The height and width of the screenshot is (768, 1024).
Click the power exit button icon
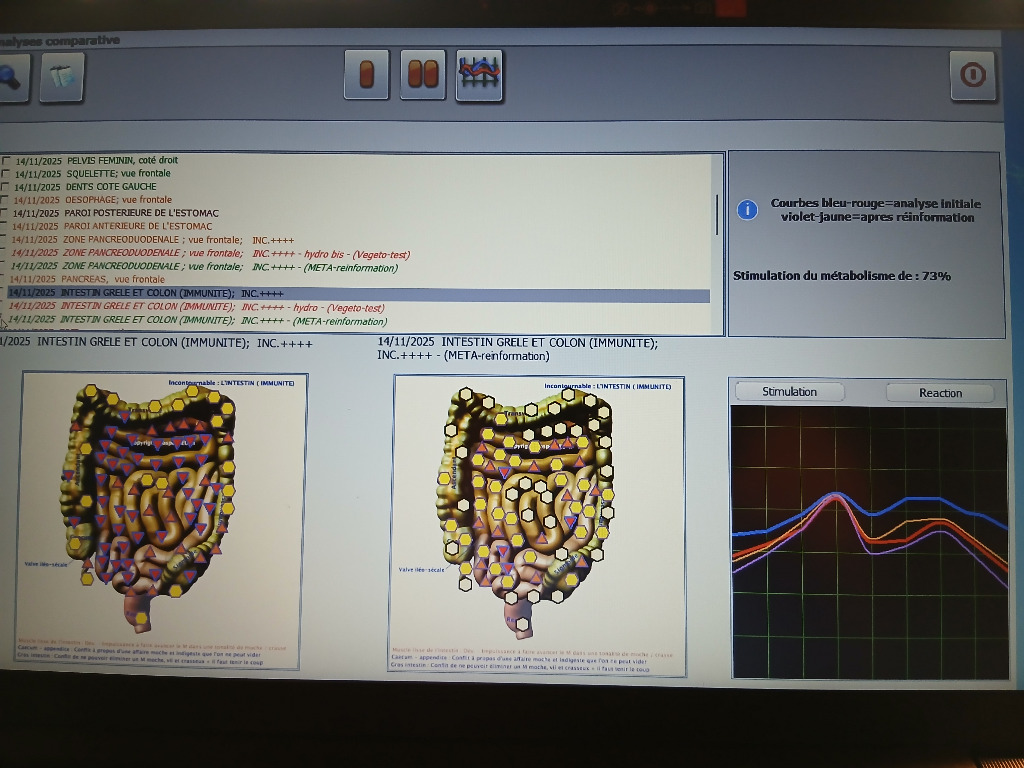tap(972, 76)
